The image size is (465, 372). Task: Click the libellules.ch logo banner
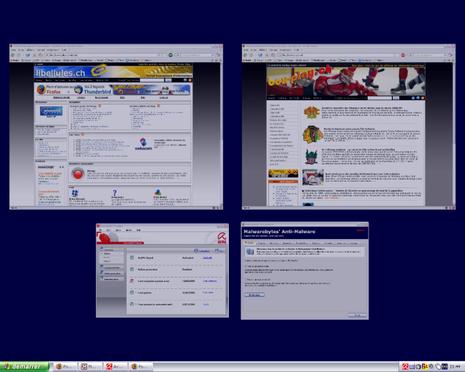pos(113,72)
